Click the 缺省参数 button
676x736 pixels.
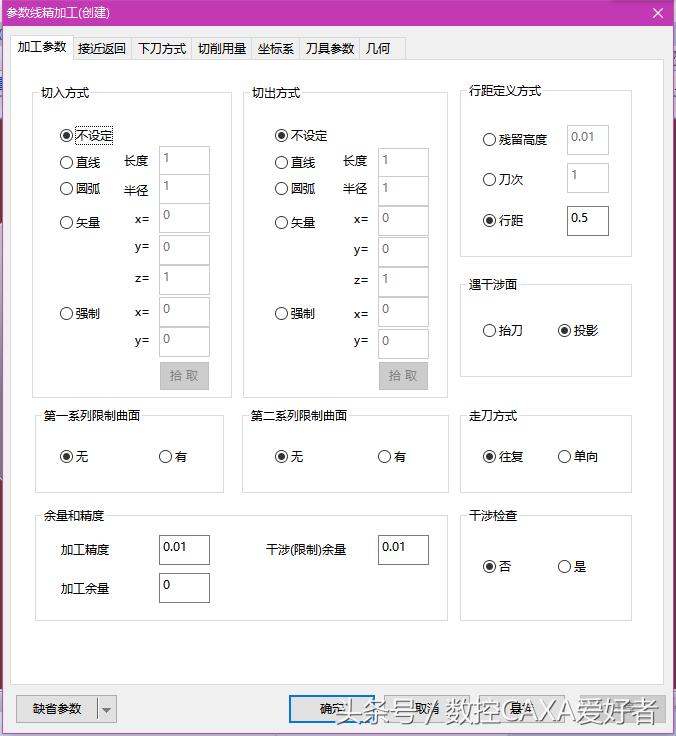57,709
